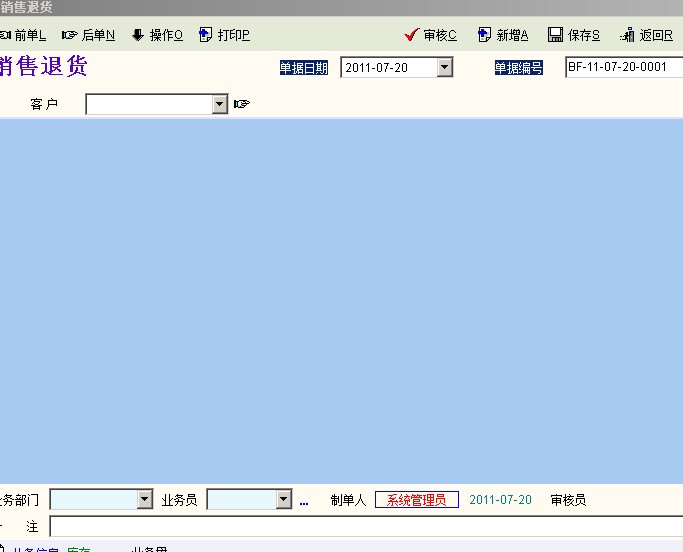Click the 前单L previous document button
The height and width of the screenshot is (552, 683).
(x=24, y=35)
